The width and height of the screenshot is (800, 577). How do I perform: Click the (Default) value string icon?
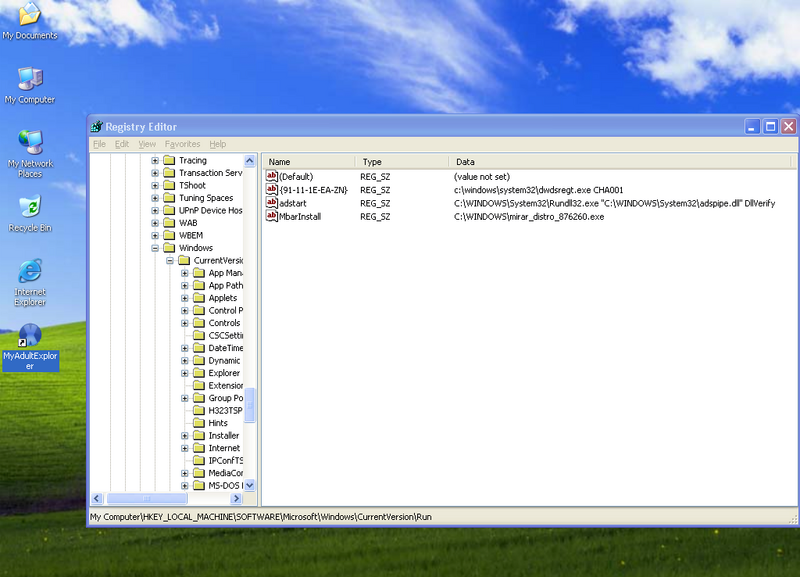(271, 177)
